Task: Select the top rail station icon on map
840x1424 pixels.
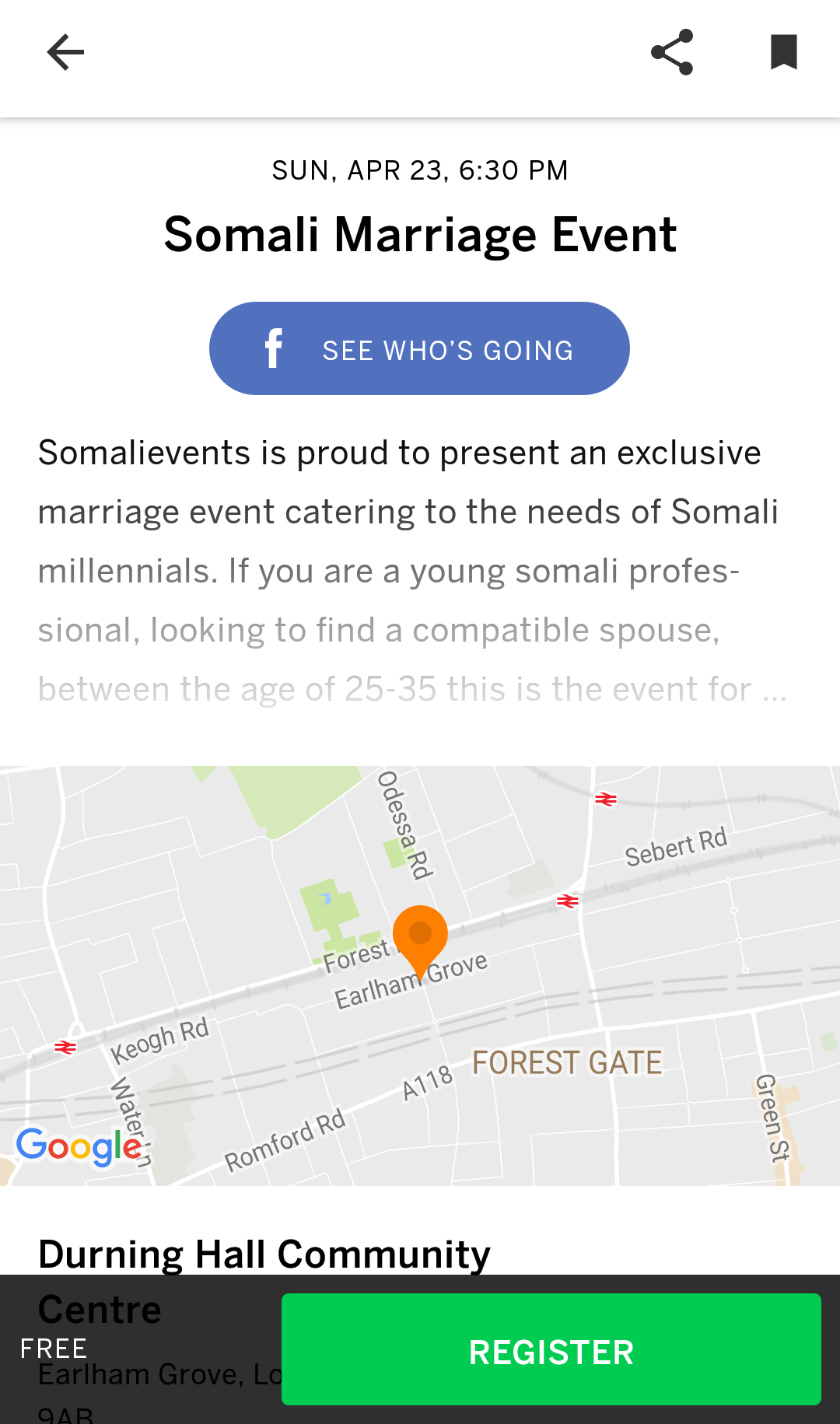Action: (606, 799)
